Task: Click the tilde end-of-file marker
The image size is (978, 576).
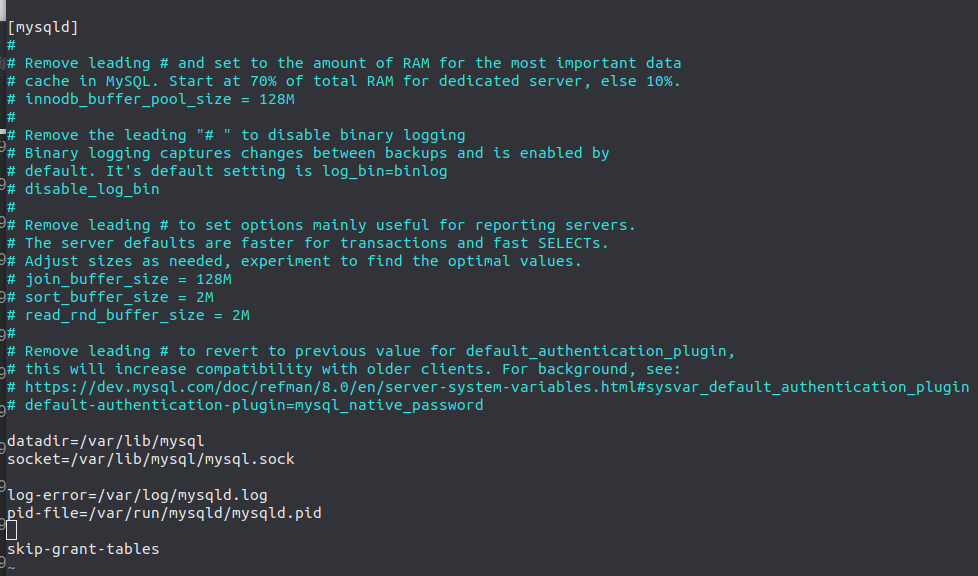Action: coord(11,569)
